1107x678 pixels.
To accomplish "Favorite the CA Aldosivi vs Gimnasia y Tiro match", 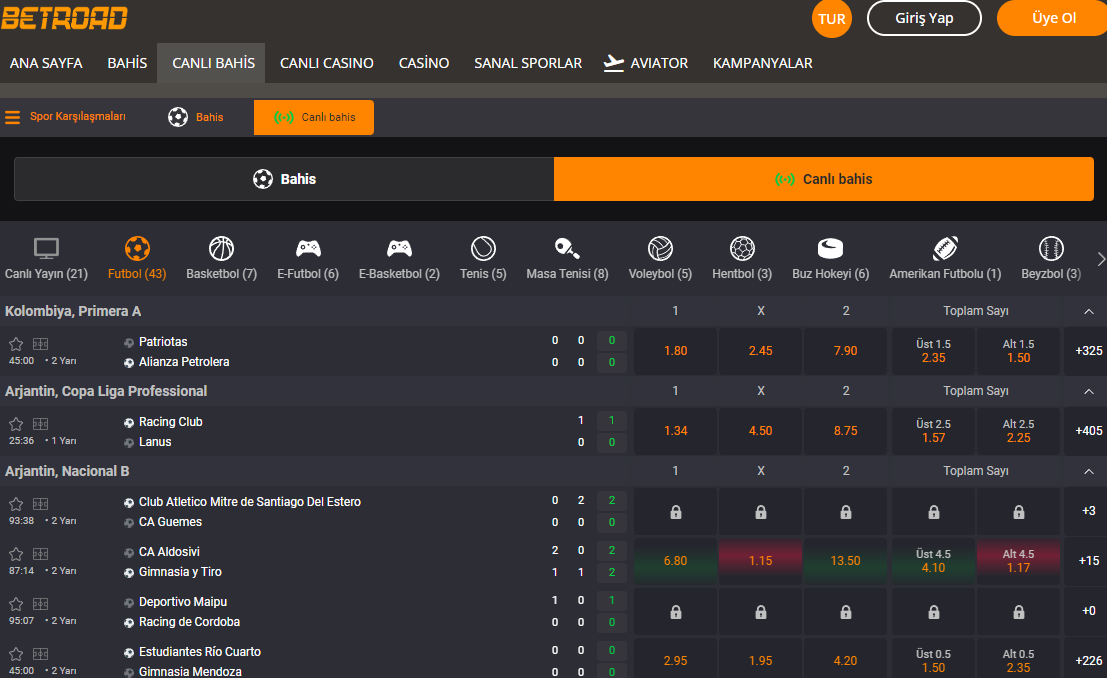I will (x=16, y=554).
